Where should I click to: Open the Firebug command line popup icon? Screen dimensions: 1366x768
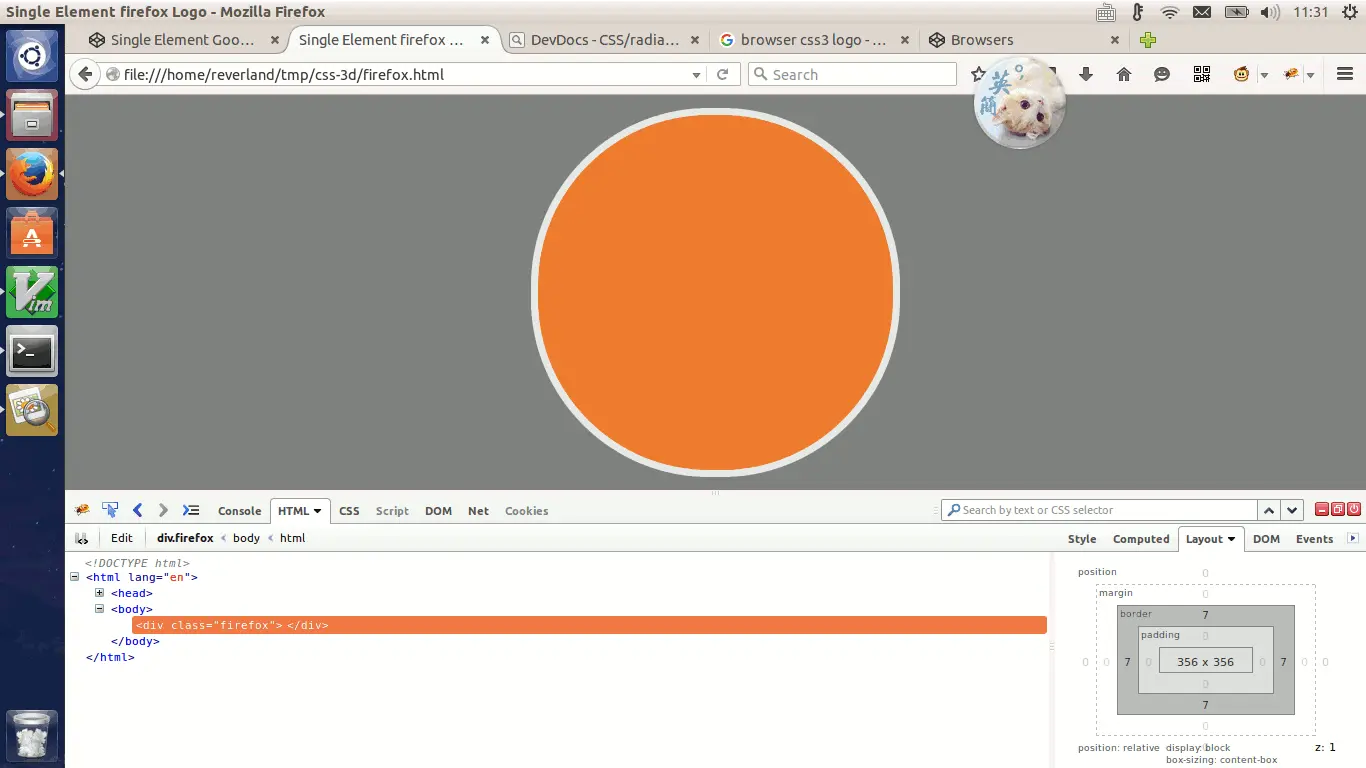[x=191, y=510]
